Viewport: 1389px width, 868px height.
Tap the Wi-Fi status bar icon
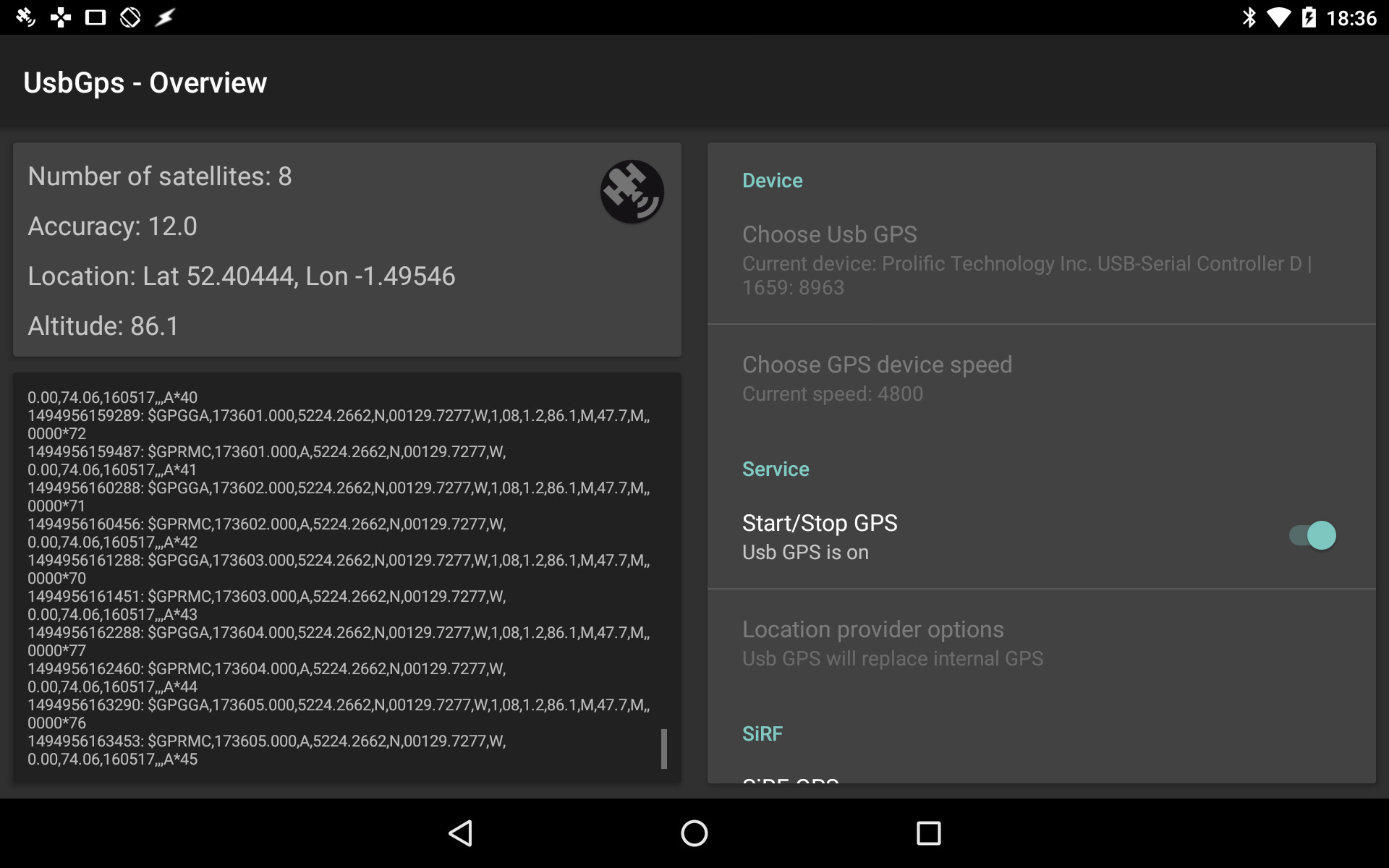pyautogui.click(x=1278, y=17)
